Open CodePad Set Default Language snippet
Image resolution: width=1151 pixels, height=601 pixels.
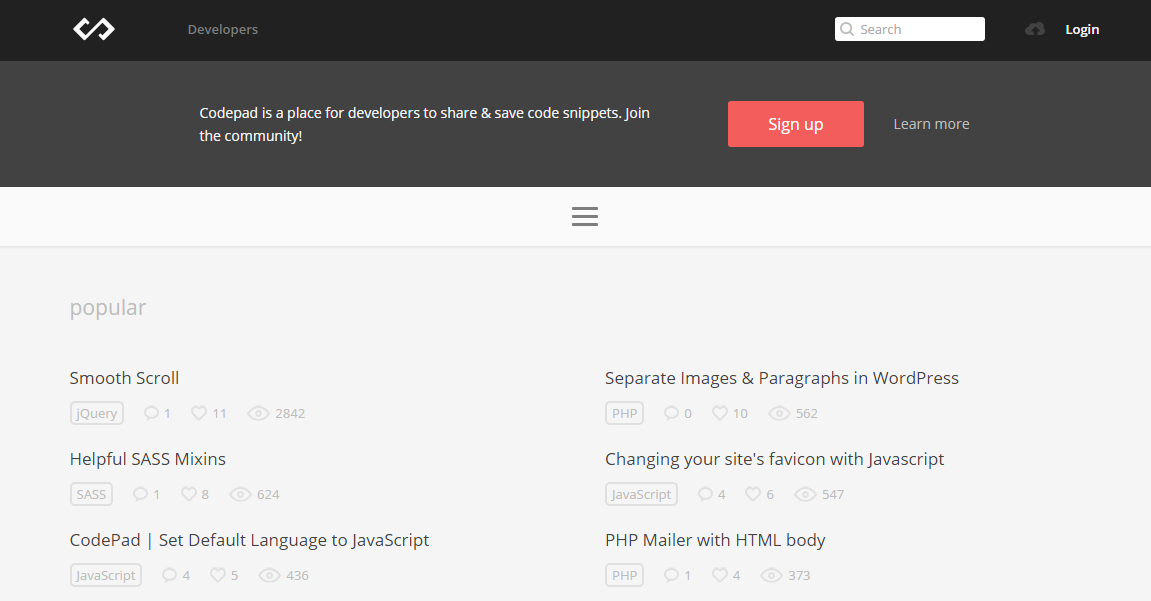pos(250,540)
